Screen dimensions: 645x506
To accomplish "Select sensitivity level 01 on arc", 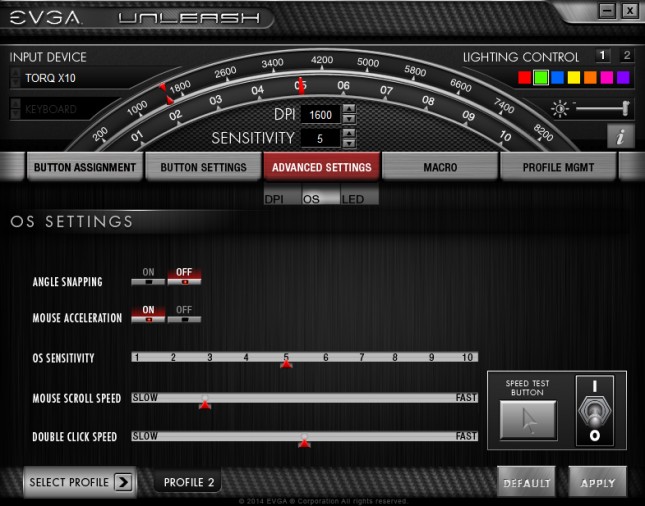I will pos(137,136).
